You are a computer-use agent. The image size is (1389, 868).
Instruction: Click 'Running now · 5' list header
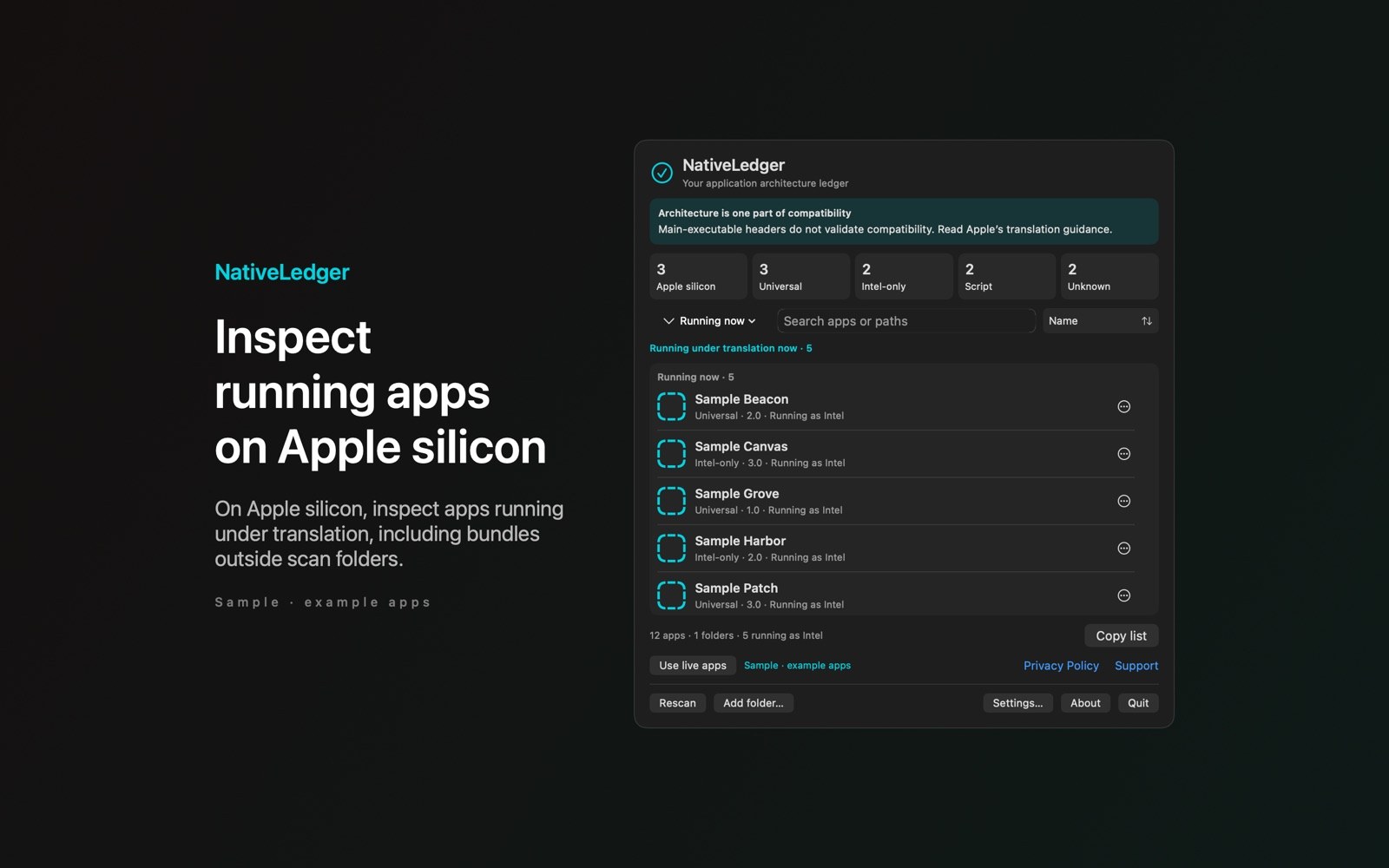click(x=695, y=377)
